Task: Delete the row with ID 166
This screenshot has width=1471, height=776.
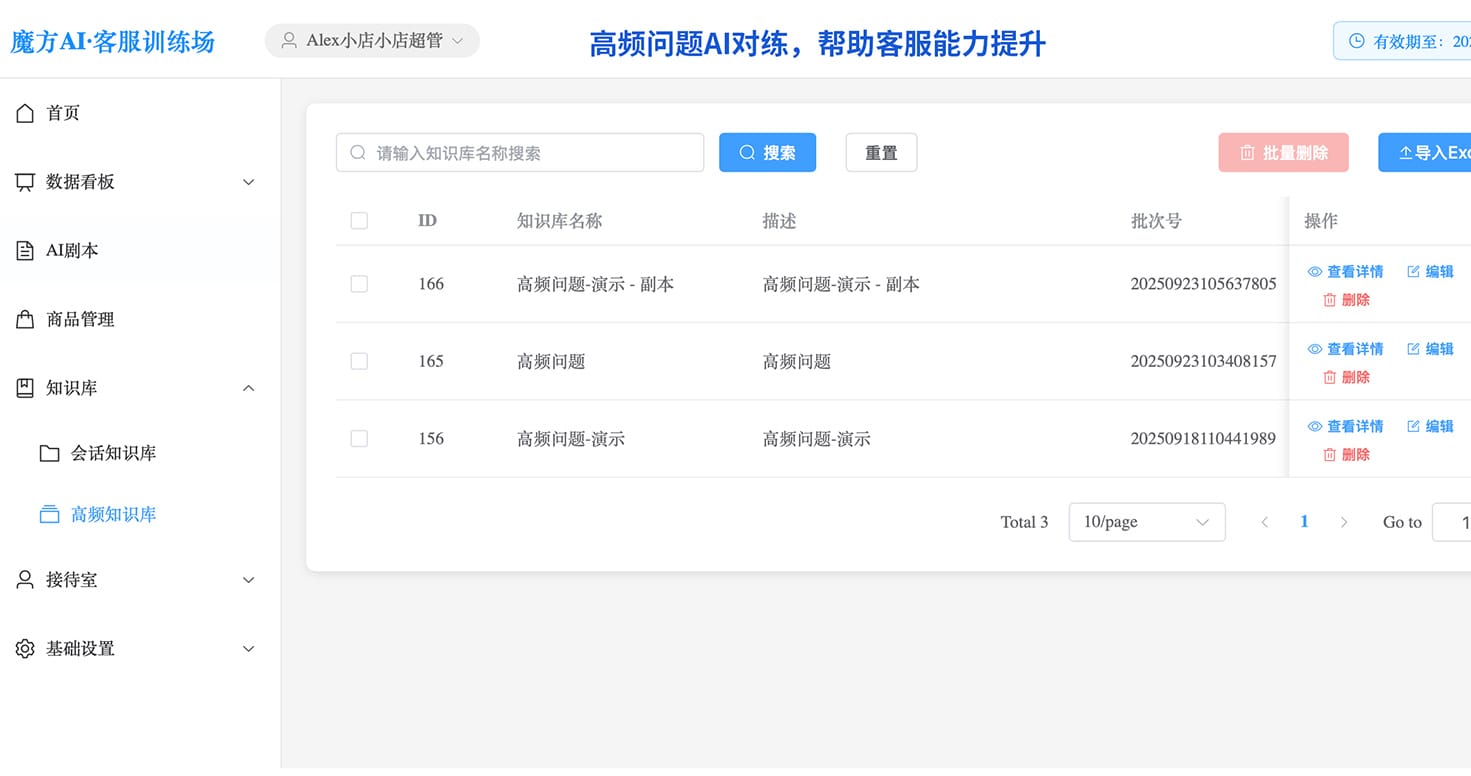Action: (x=1346, y=300)
